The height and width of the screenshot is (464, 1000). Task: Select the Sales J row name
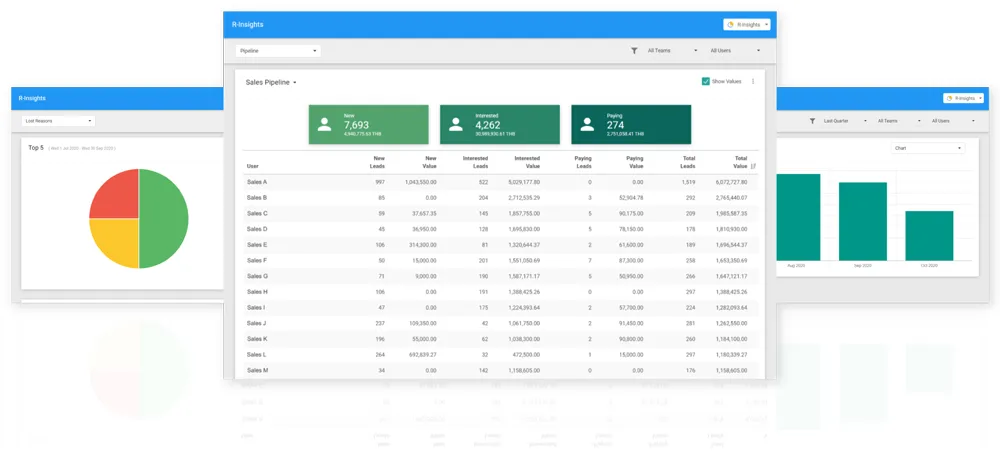[x=257, y=323]
